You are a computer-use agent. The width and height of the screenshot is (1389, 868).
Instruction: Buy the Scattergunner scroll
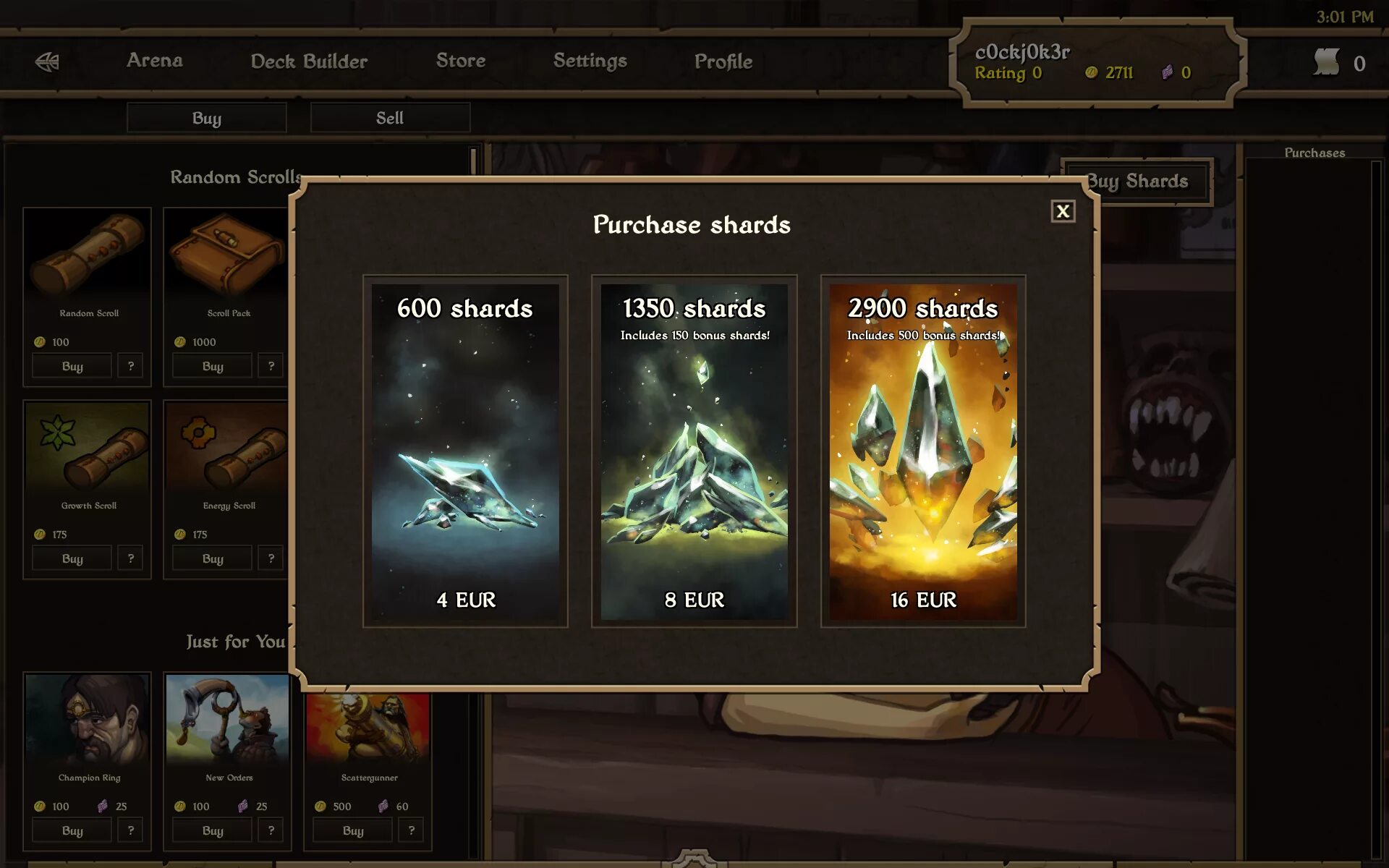[x=353, y=830]
